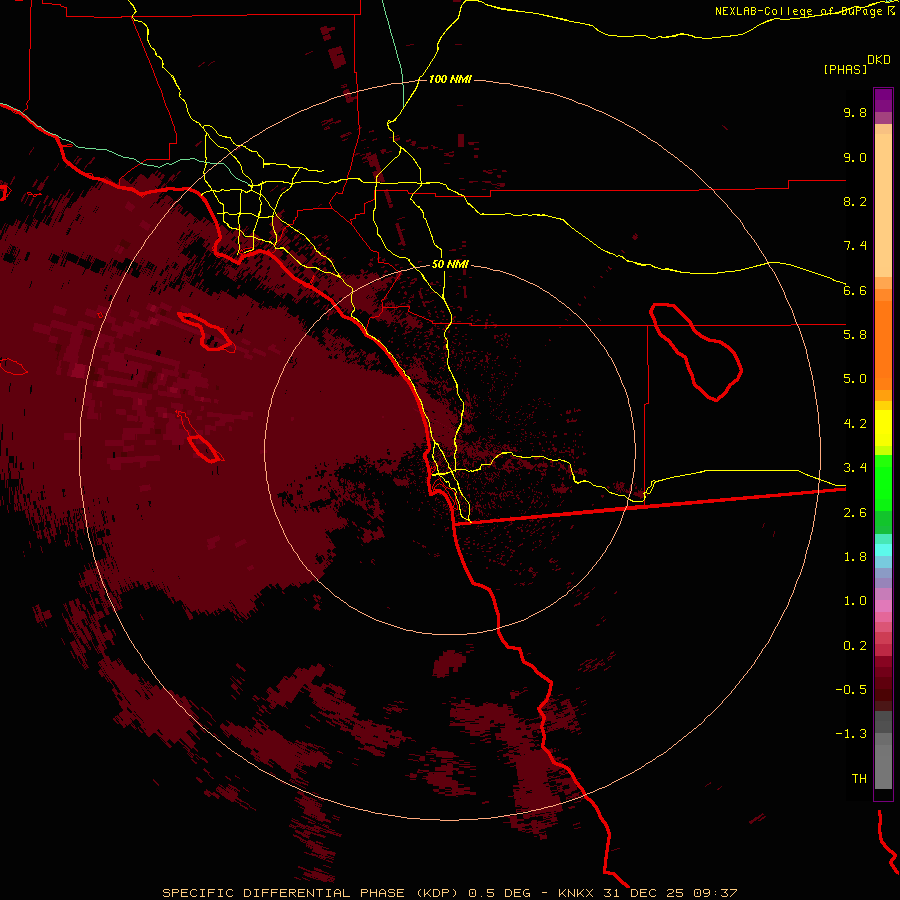
Task: Click the -0.5 scale value
Action: (851, 690)
